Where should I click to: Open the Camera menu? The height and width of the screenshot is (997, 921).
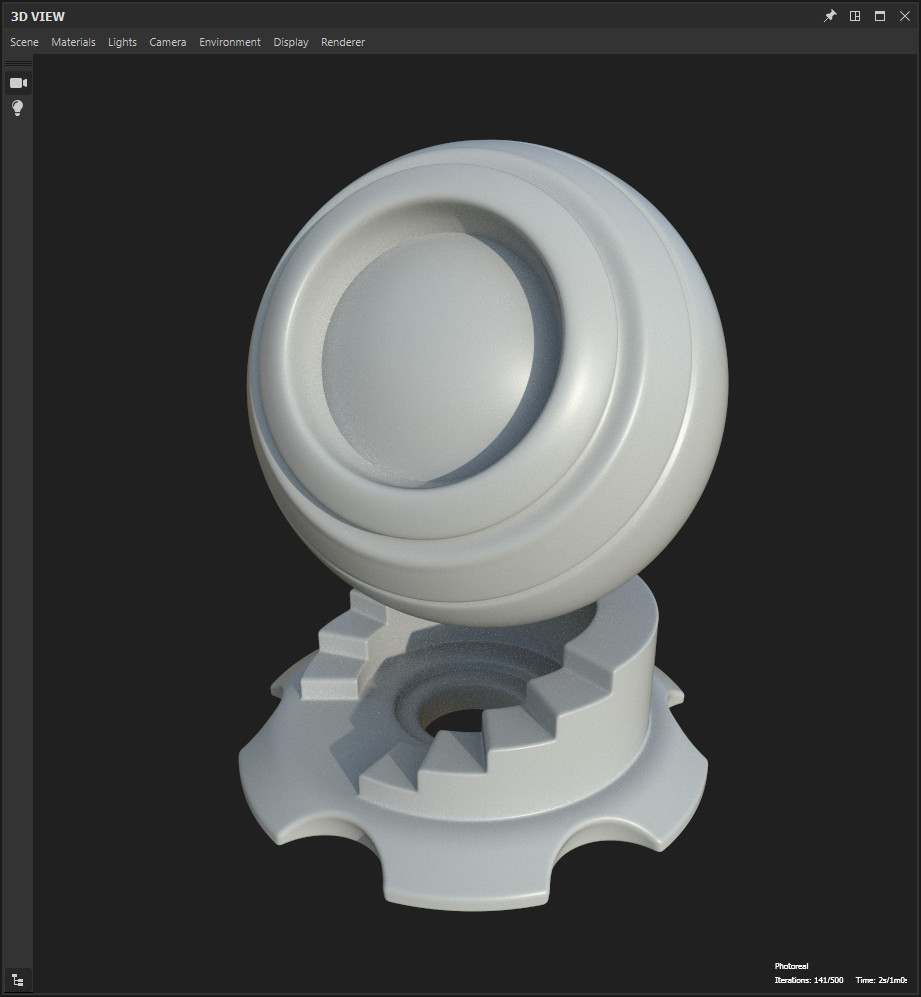pyautogui.click(x=168, y=42)
